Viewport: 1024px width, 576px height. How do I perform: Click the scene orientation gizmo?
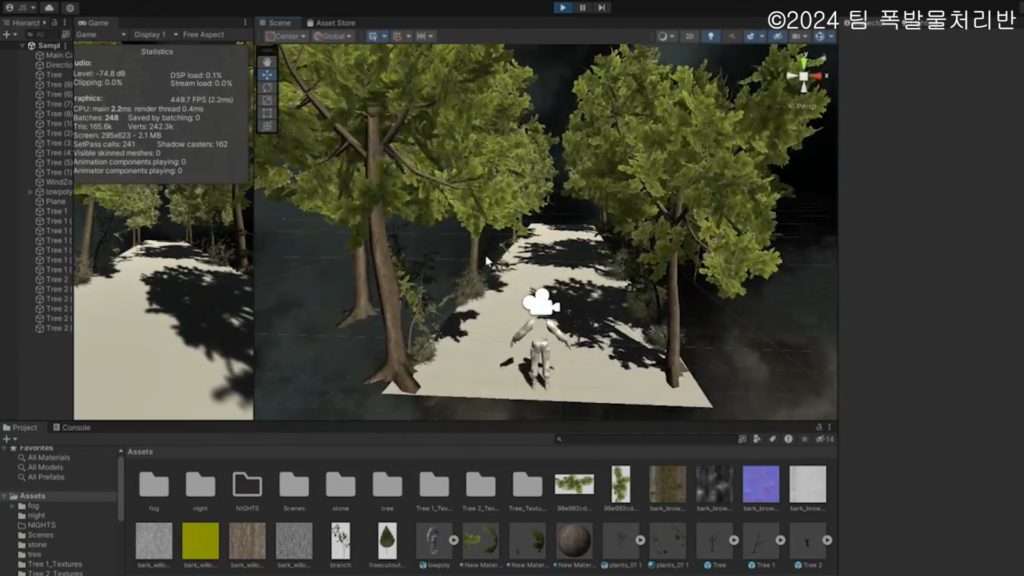[805, 76]
